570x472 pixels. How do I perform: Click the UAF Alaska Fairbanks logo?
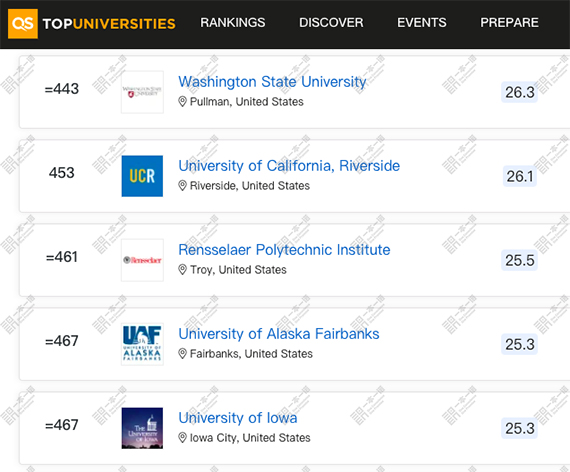142,344
